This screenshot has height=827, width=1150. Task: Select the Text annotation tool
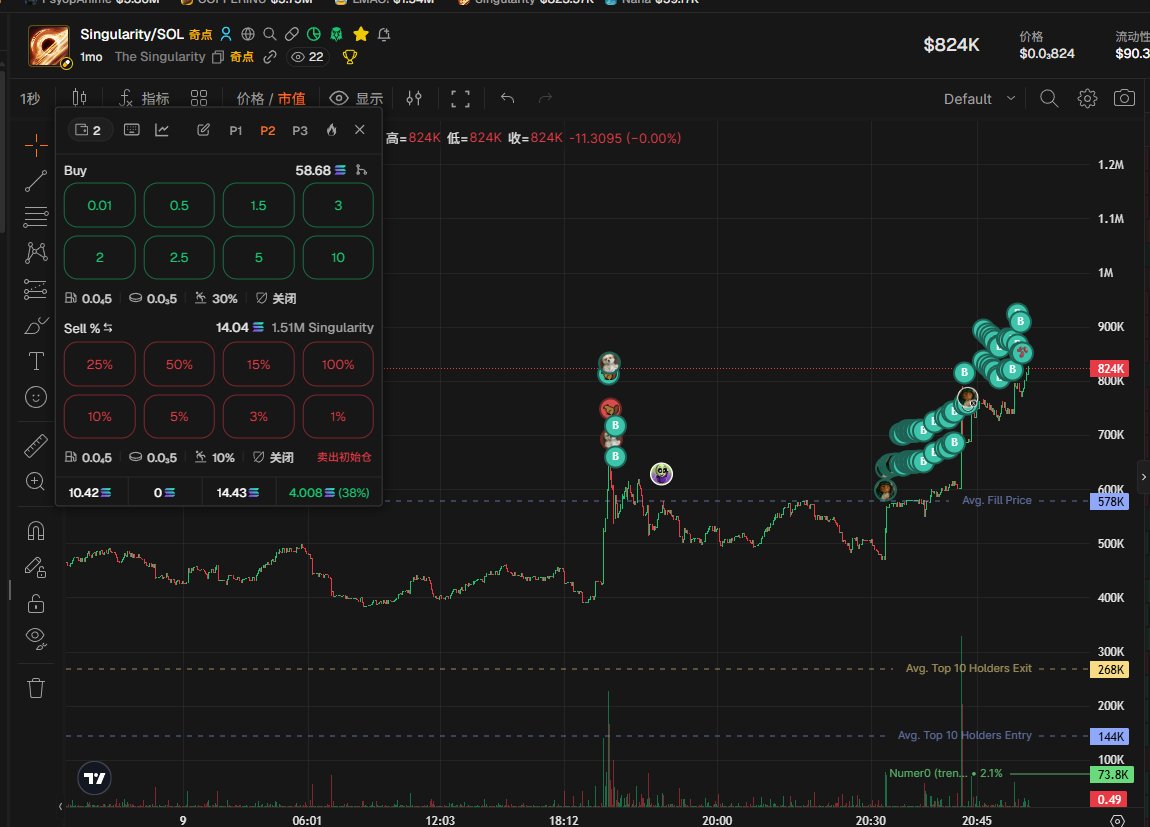36,361
